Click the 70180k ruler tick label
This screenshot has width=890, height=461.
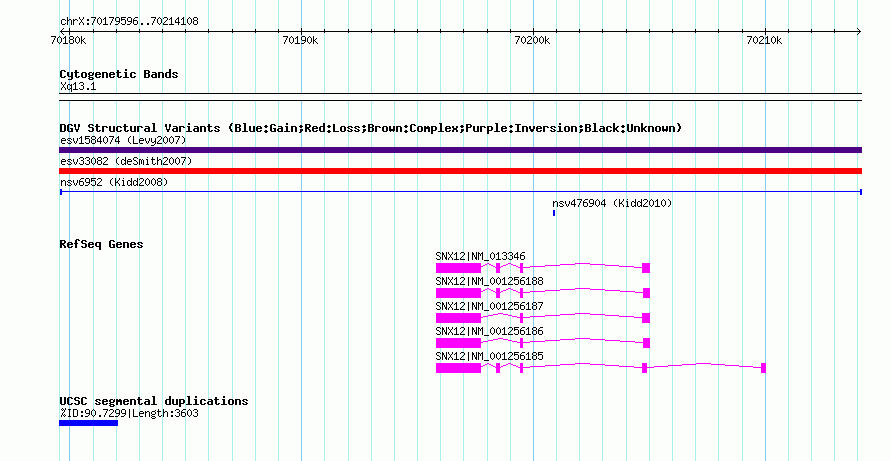(69, 41)
